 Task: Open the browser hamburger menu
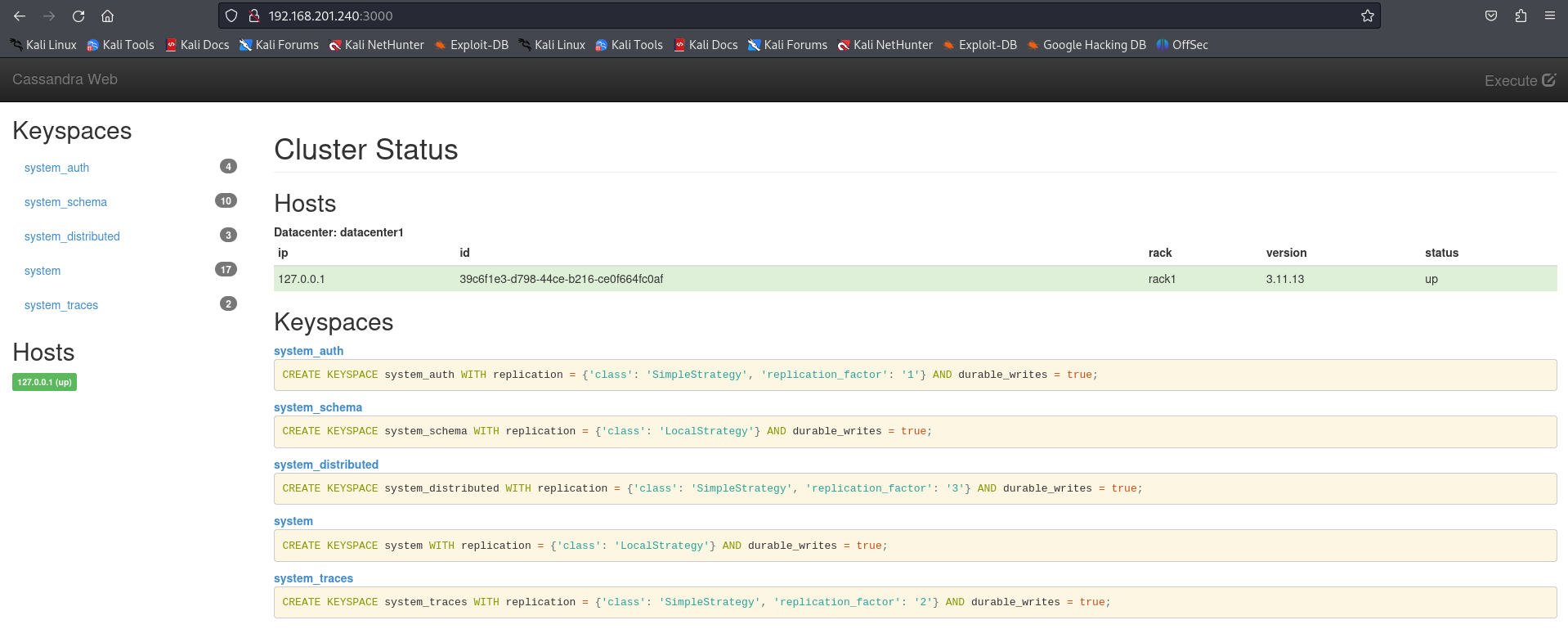[x=1549, y=16]
